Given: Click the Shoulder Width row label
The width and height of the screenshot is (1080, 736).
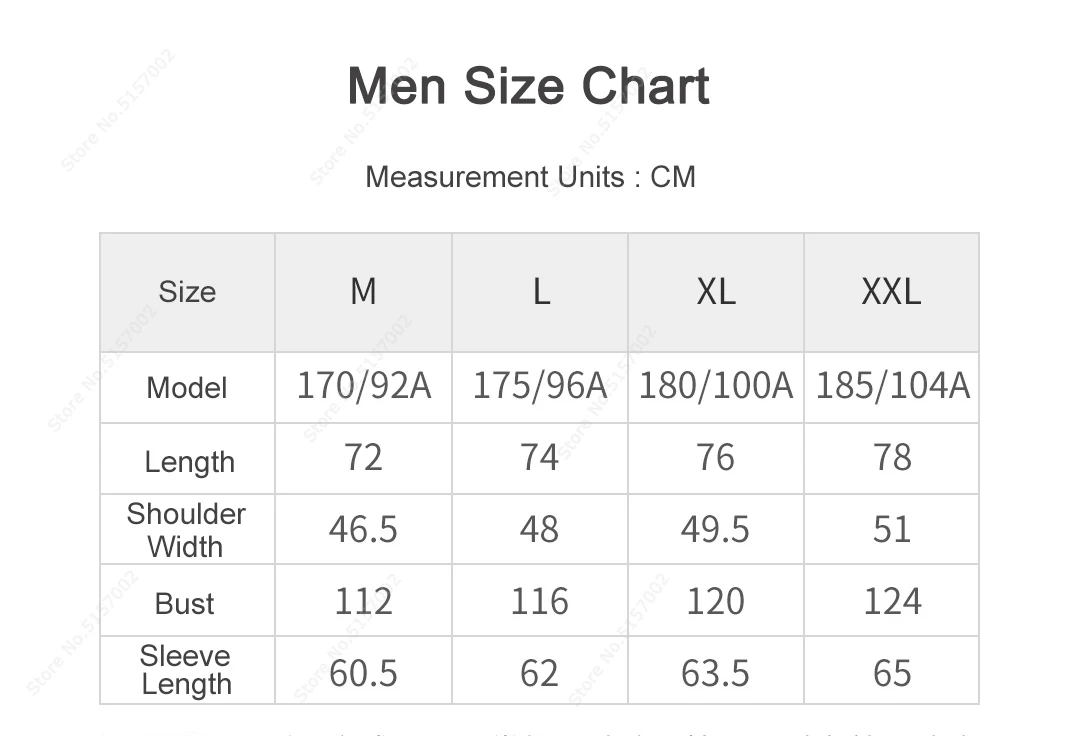Looking at the screenshot, I should click(186, 530).
